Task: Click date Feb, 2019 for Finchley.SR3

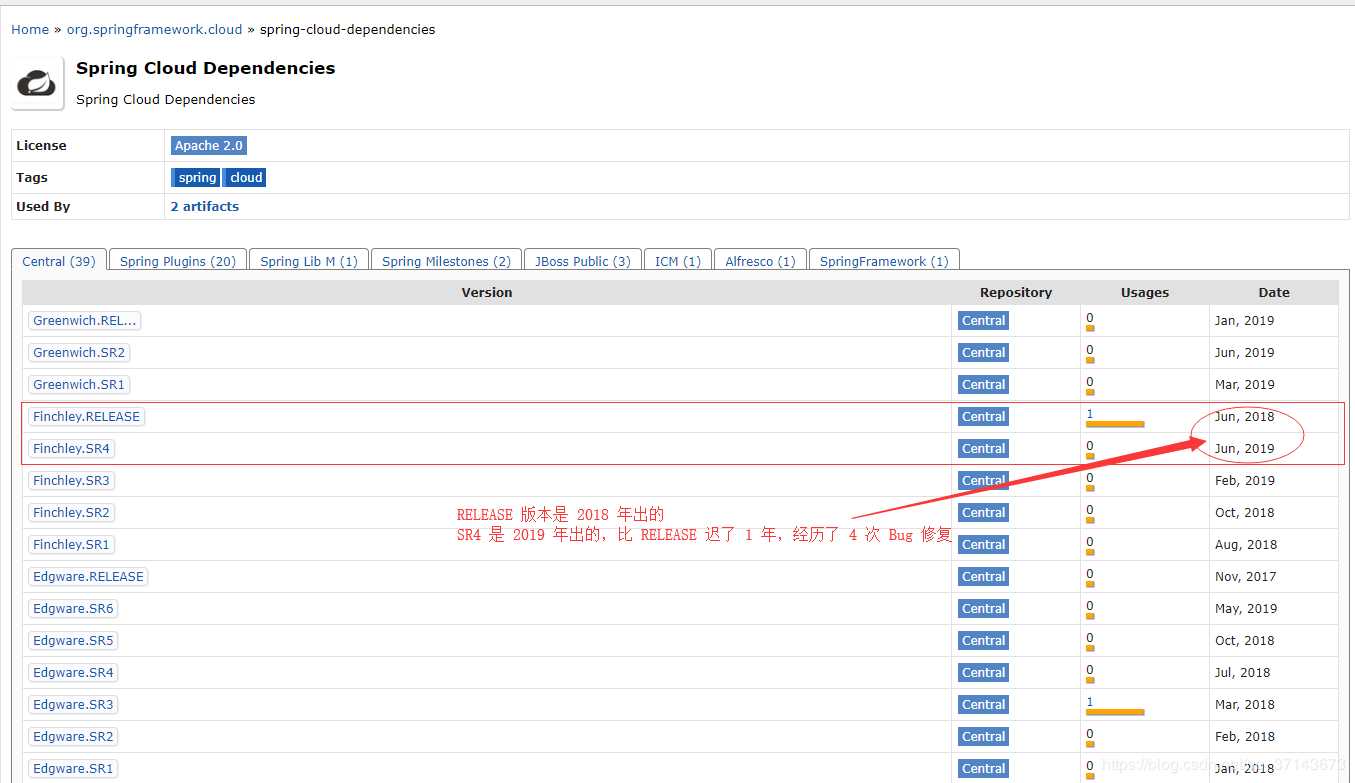Action: pyautogui.click(x=1244, y=481)
